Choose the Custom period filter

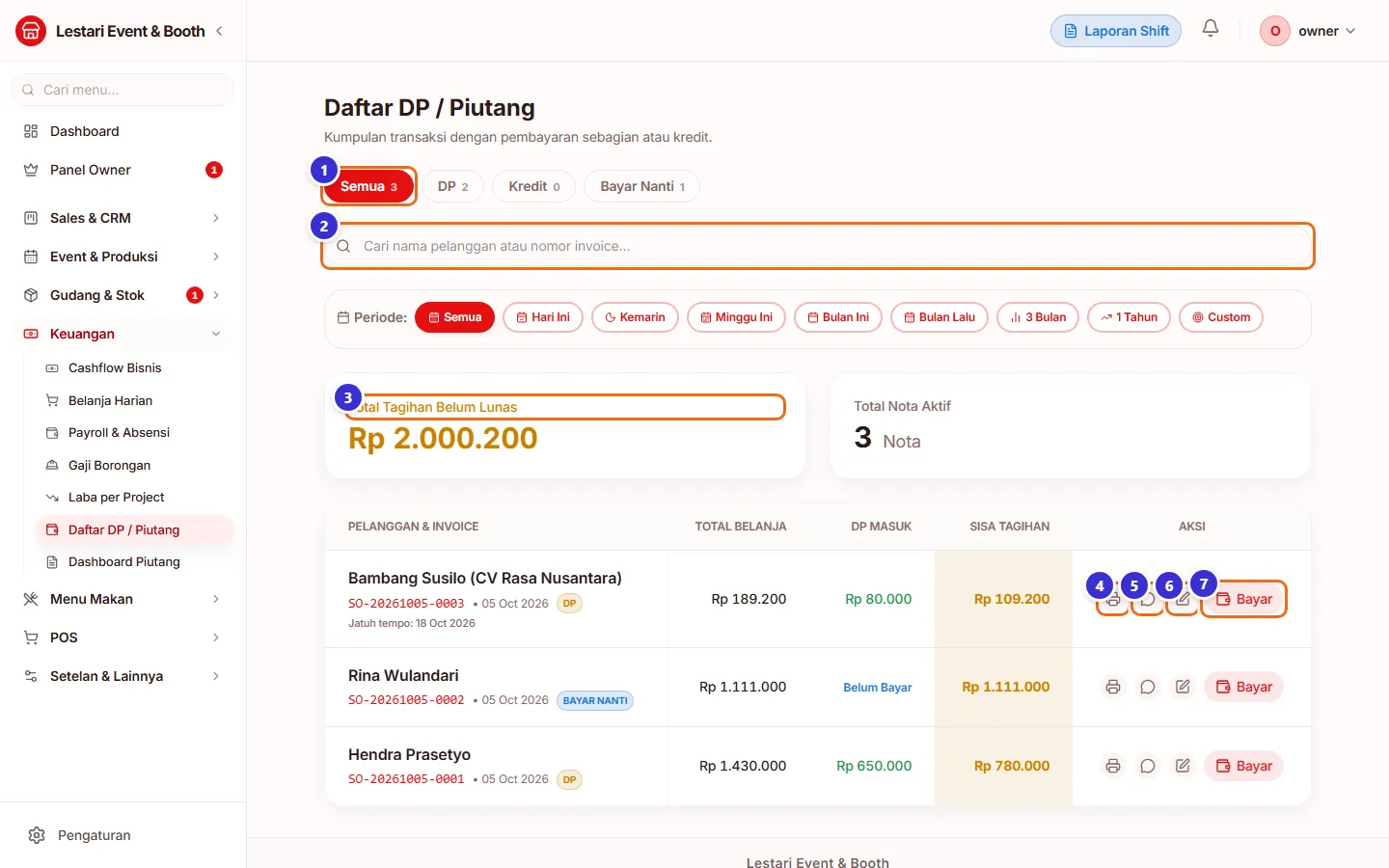(x=1221, y=317)
